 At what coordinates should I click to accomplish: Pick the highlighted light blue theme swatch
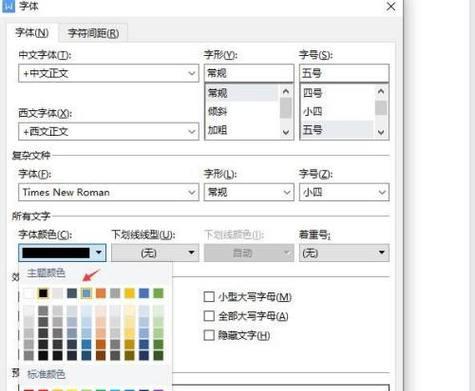(86, 293)
